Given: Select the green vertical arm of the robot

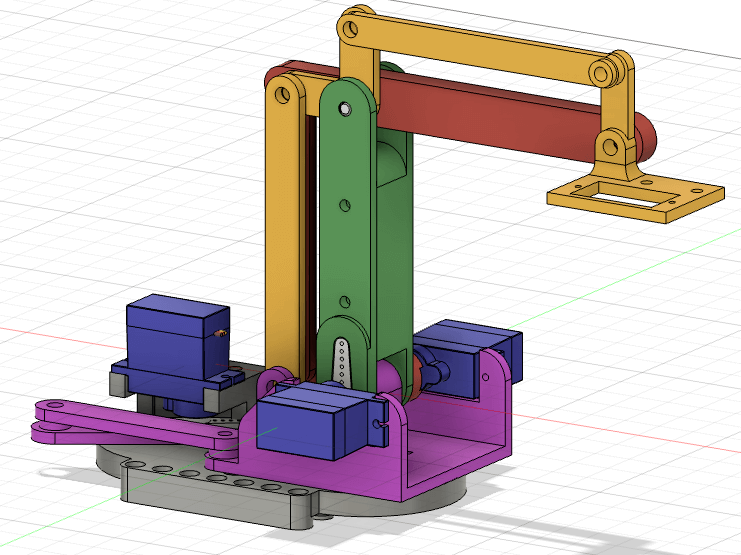Looking at the screenshot, I should point(347,236).
